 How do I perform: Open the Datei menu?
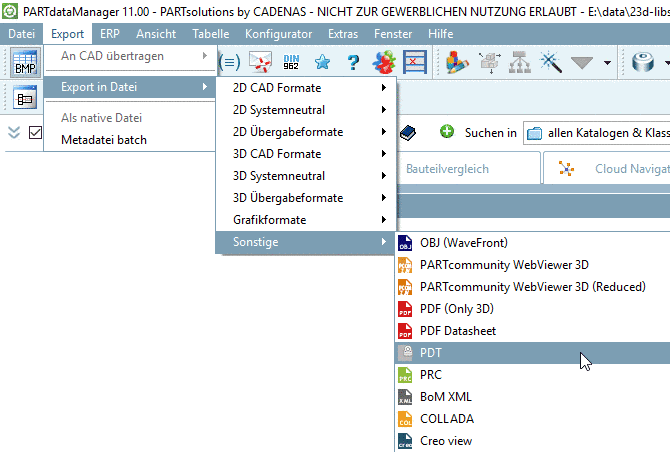coord(21,34)
